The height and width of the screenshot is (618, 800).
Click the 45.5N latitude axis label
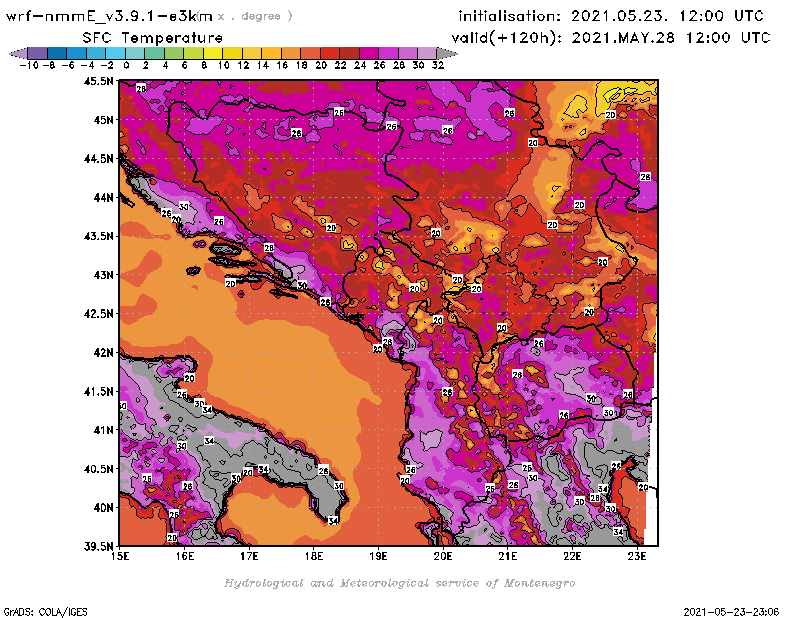[99, 81]
